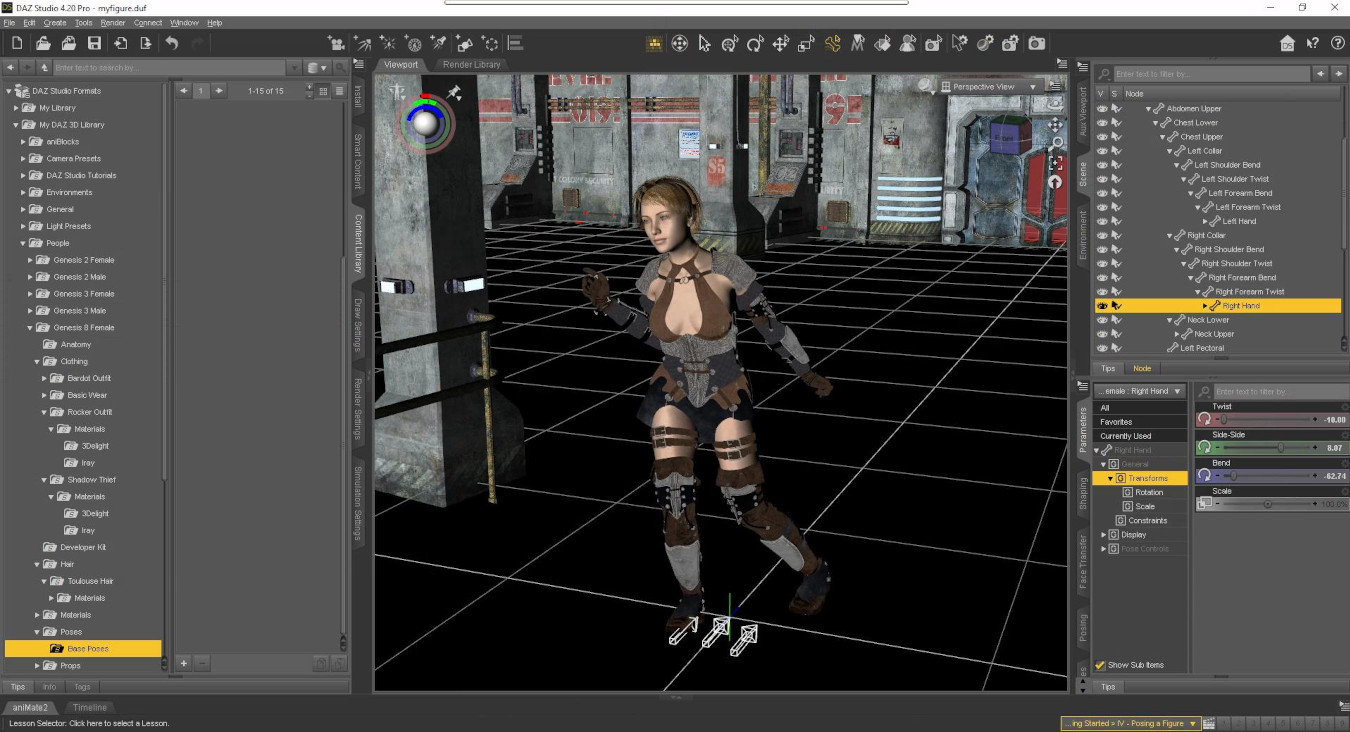The height and width of the screenshot is (732, 1350).
Task: Select the Scale tool in the toolbar
Action: [807, 44]
